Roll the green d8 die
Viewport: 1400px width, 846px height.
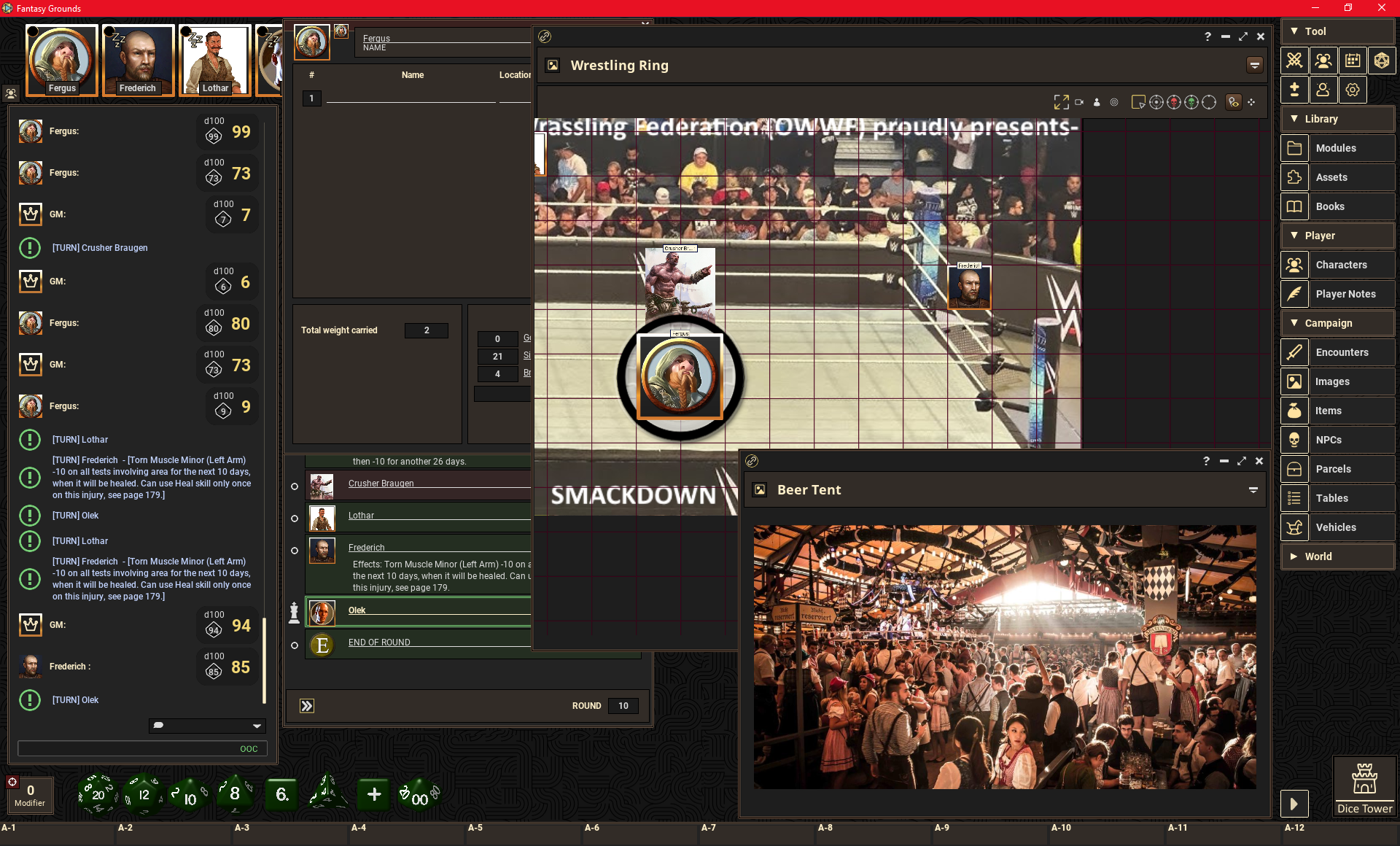click(235, 793)
